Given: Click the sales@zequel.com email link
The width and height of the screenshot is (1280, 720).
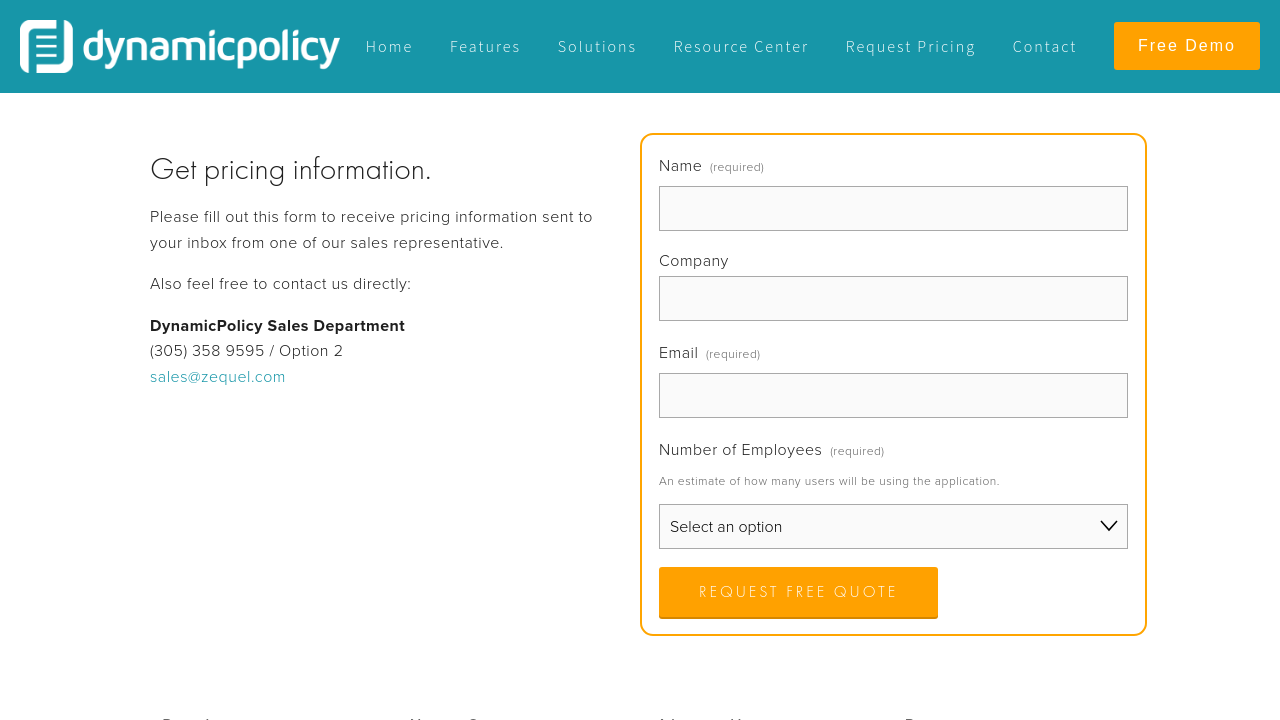Looking at the screenshot, I should tap(218, 377).
